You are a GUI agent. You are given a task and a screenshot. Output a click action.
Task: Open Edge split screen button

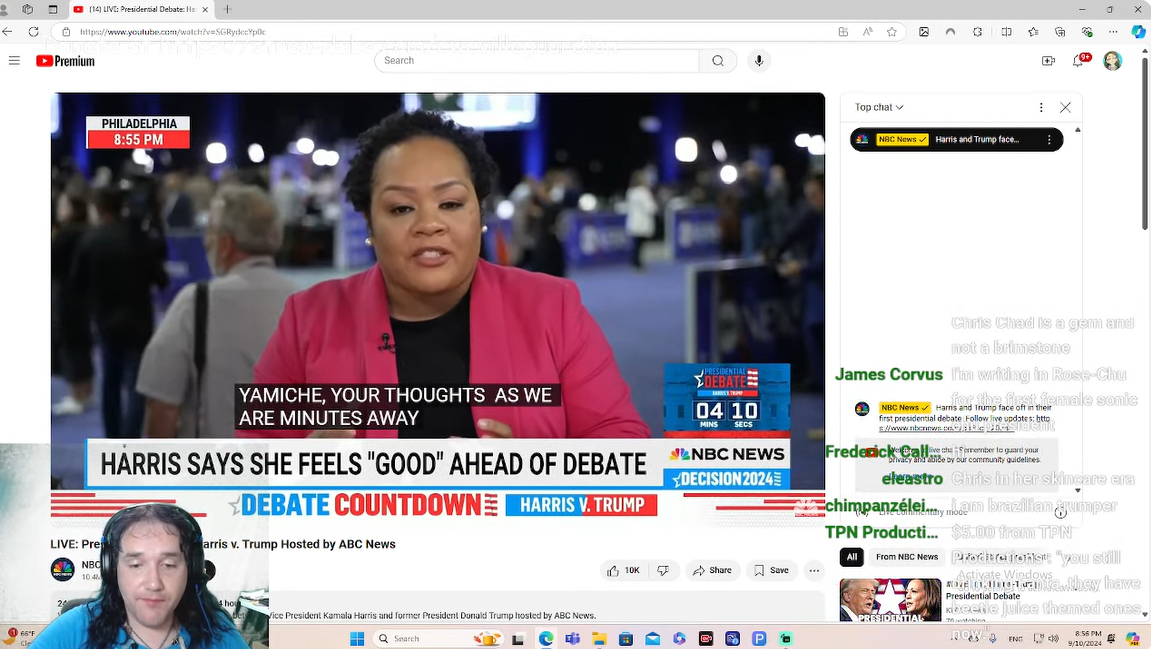(x=1006, y=32)
